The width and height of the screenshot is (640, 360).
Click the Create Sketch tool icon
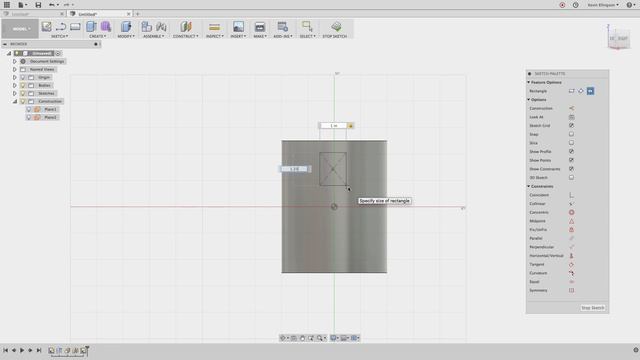point(47,27)
